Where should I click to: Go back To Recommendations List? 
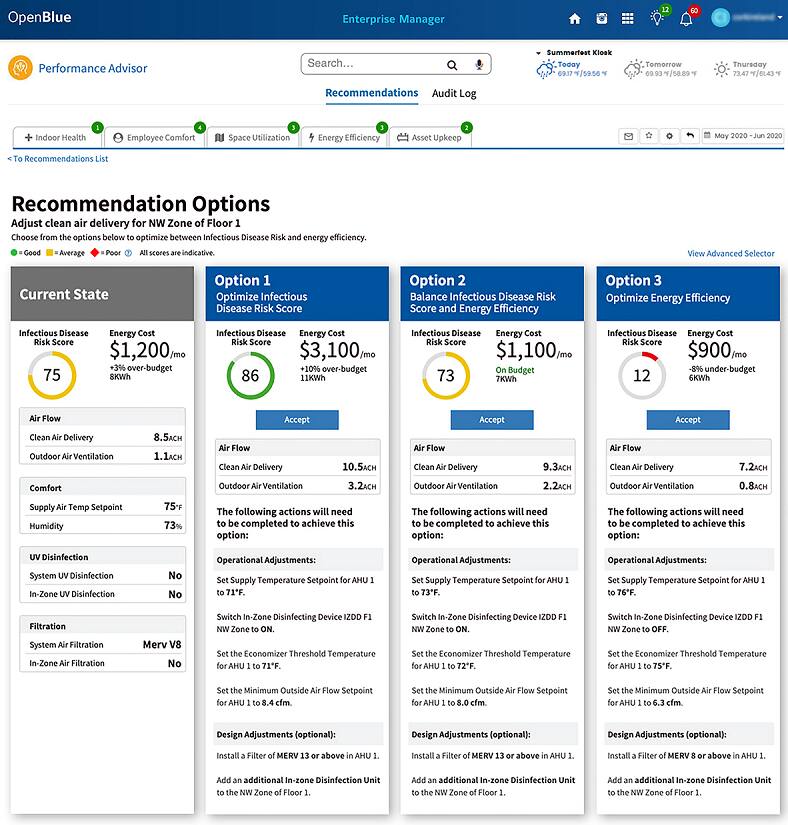[58, 159]
